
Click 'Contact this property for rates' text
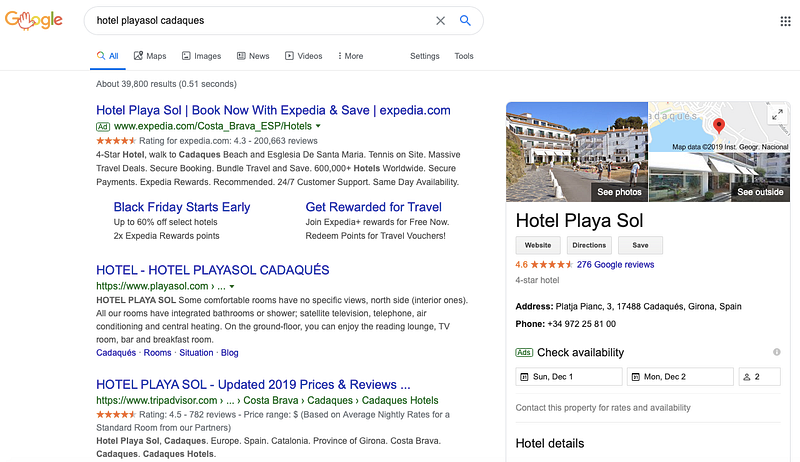[603, 407]
